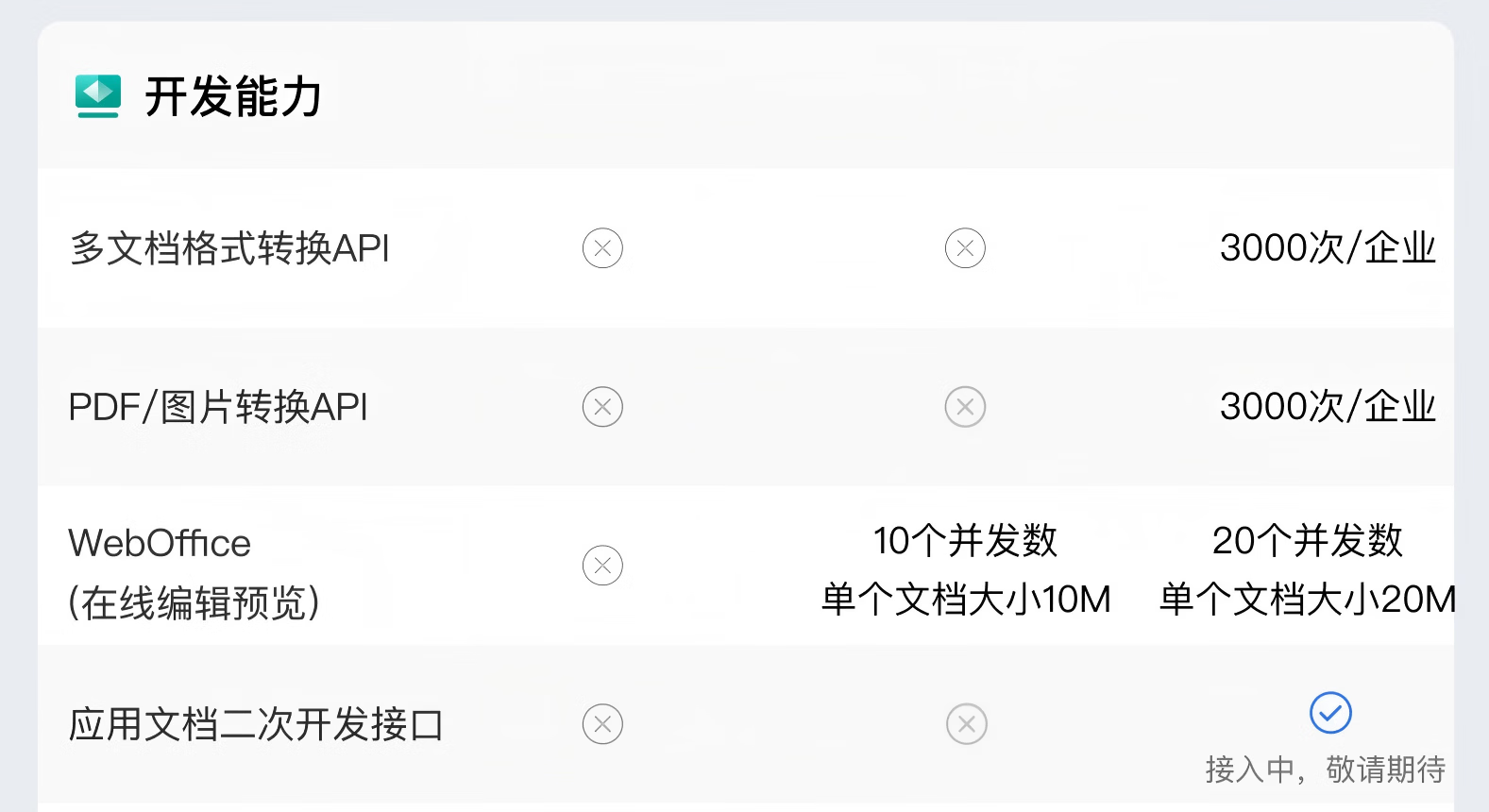Click the X icon in WebOffice row
Screen dimensions: 1489x812
pos(602,566)
